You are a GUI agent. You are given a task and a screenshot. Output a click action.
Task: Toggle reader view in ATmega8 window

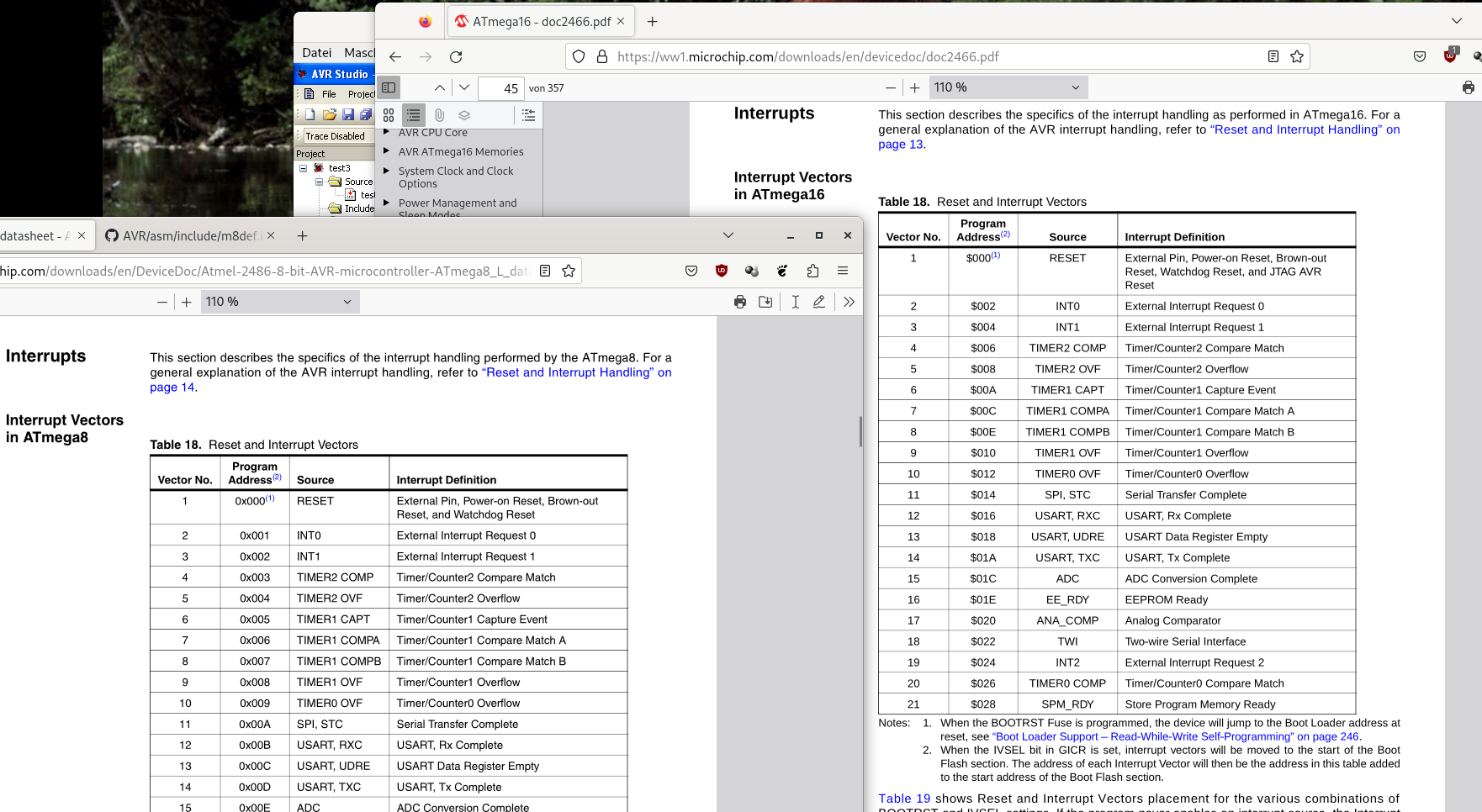tap(545, 271)
